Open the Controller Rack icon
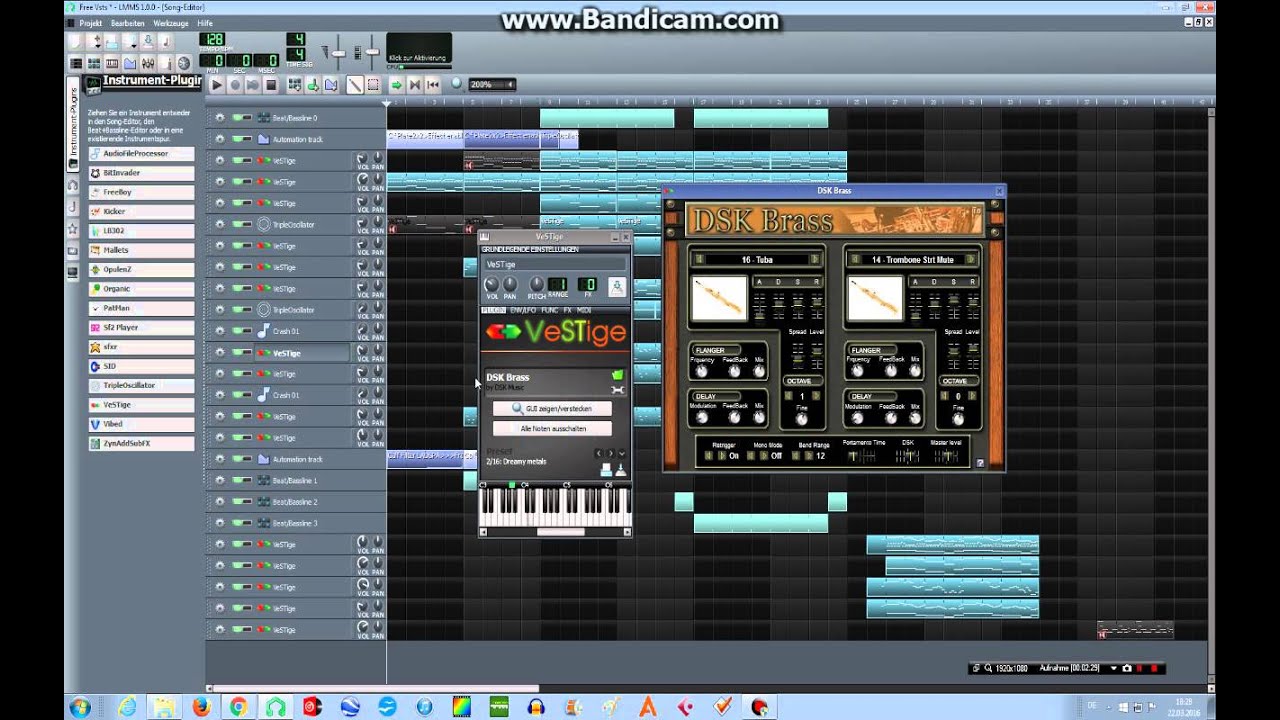1280x720 pixels. click(x=184, y=63)
